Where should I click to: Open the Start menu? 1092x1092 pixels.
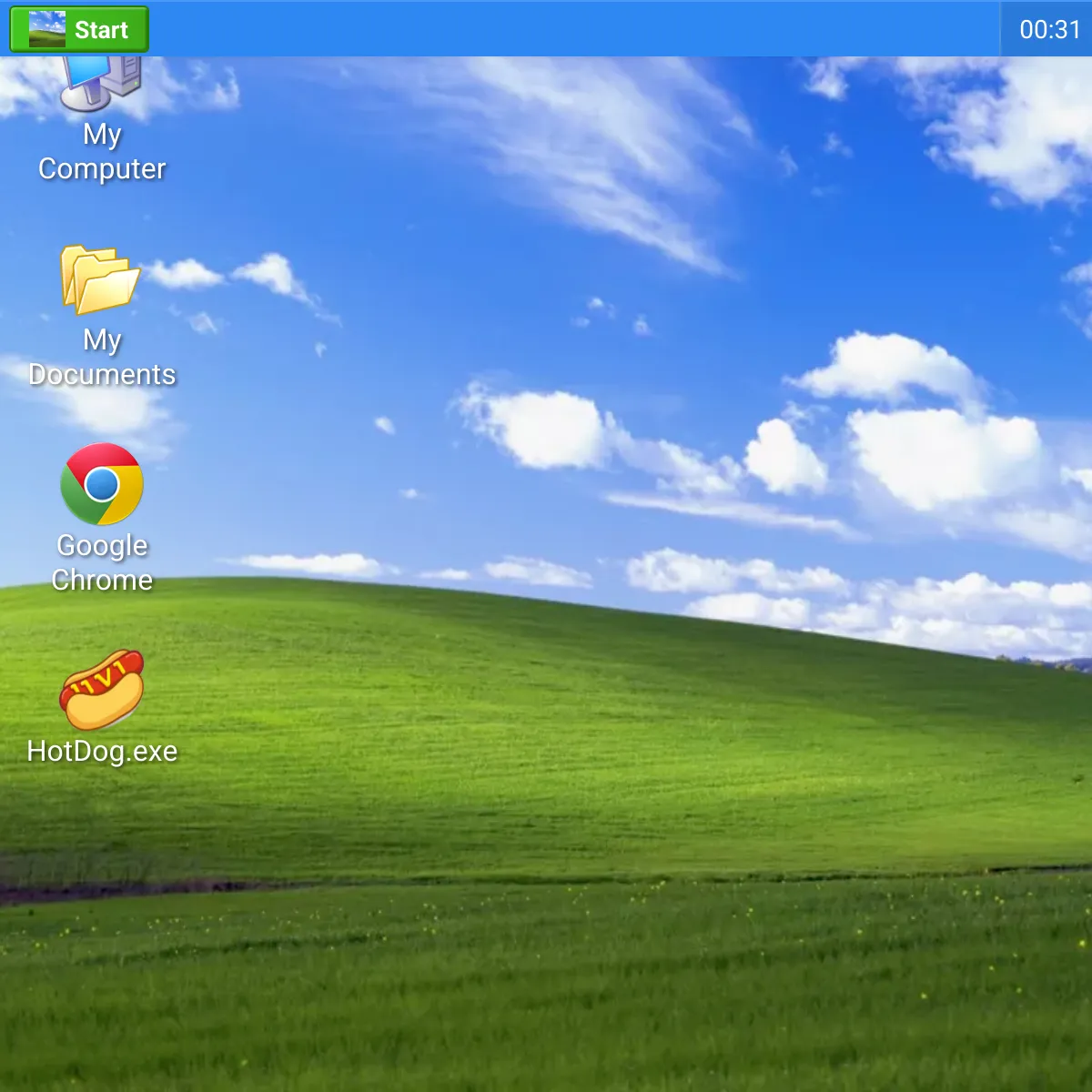[x=79, y=29]
